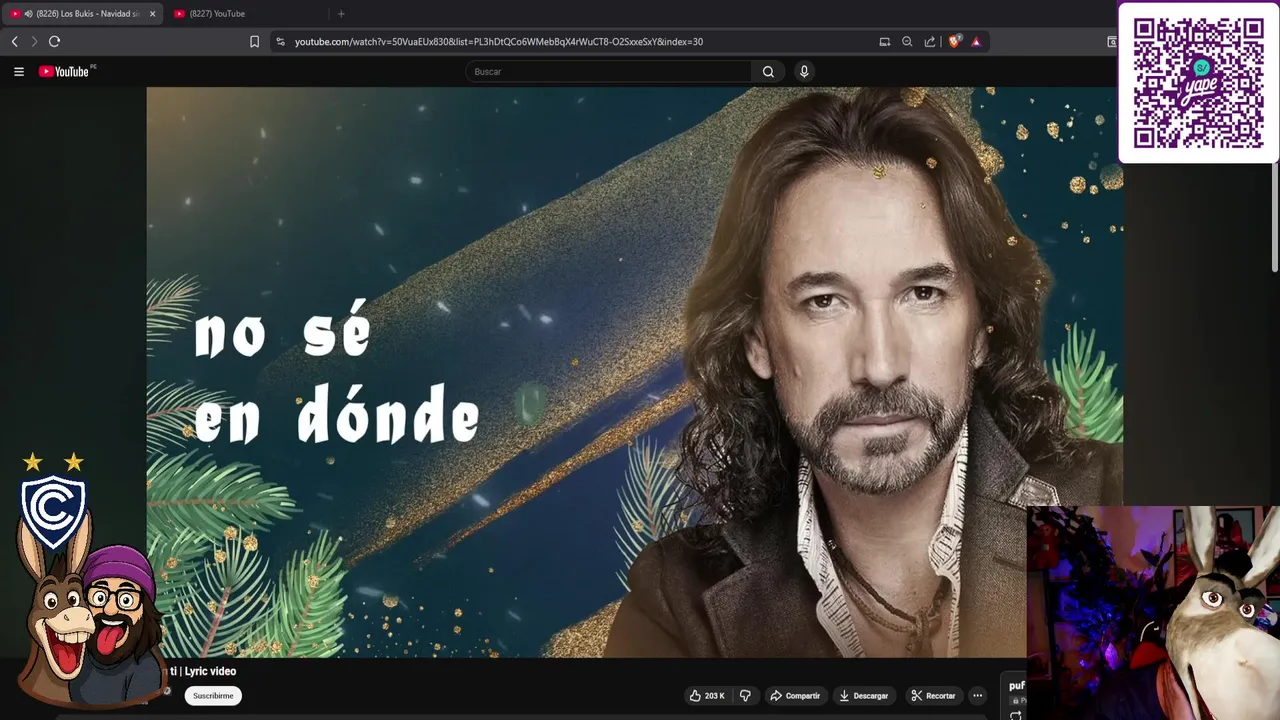Reload the page

(x=54, y=41)
